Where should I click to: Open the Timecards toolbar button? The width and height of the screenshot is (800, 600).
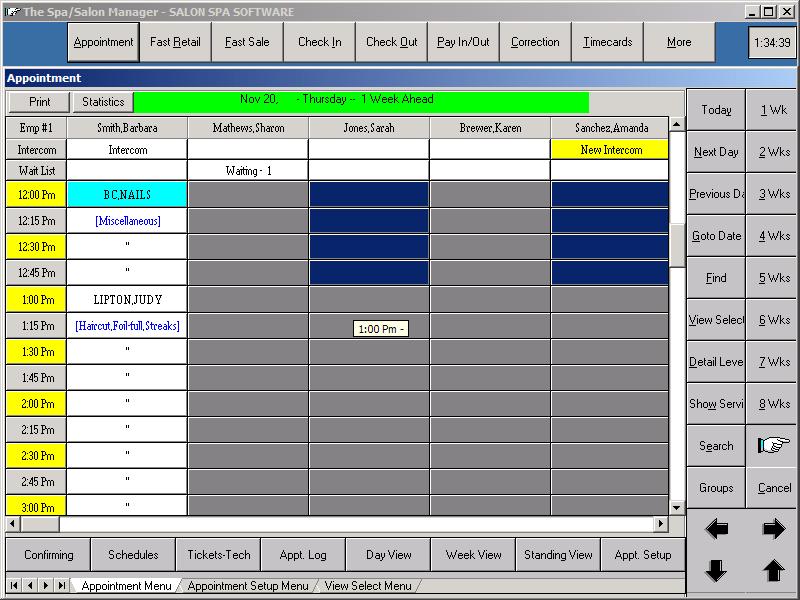point(608,42)
